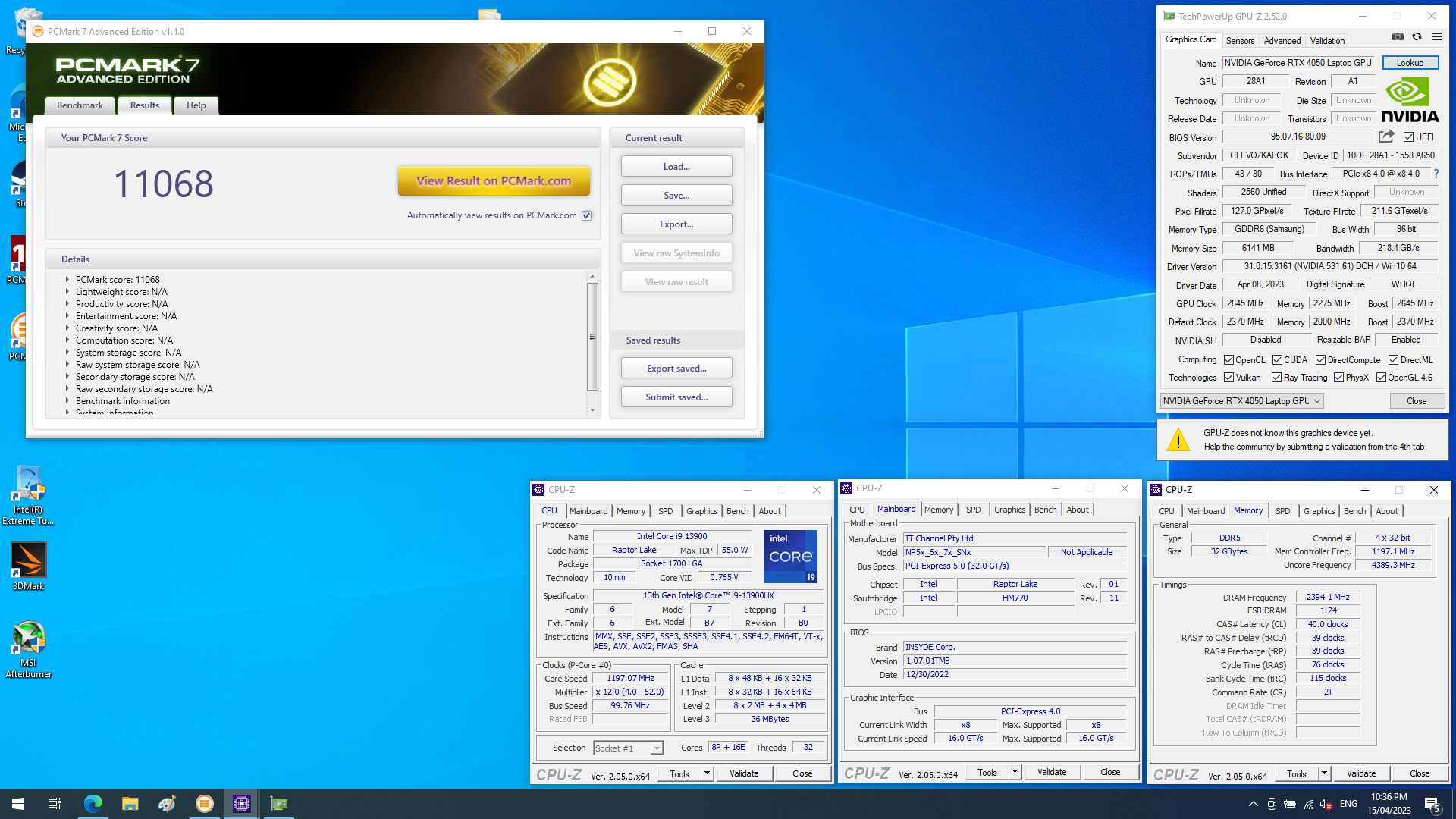1456x819 pixels.
Task: Click the Windows Start button
Action: [x=18, y=804]
